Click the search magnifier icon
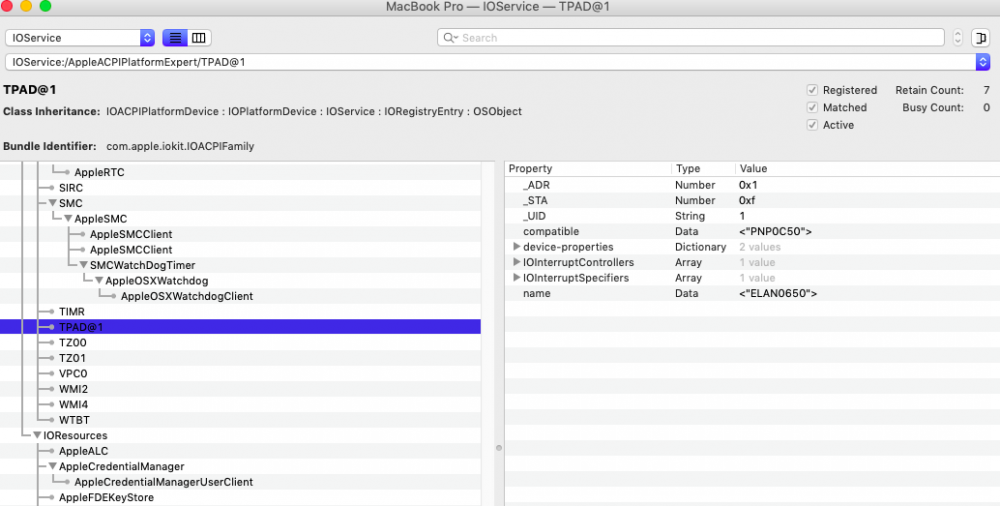Screen dimensions: 1000x506 tap(450, 38)
